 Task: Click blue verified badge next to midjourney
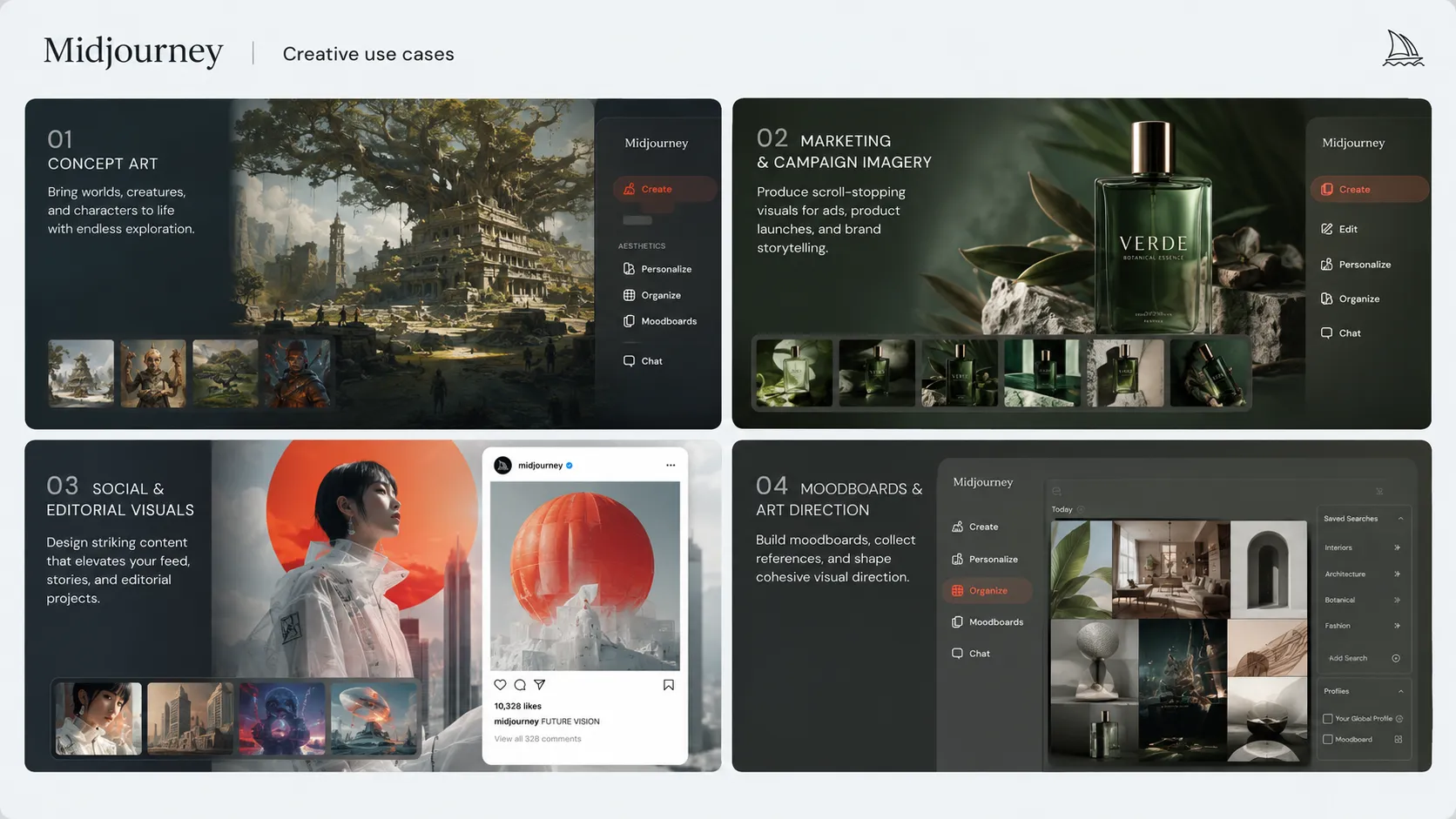coord(570,465)
